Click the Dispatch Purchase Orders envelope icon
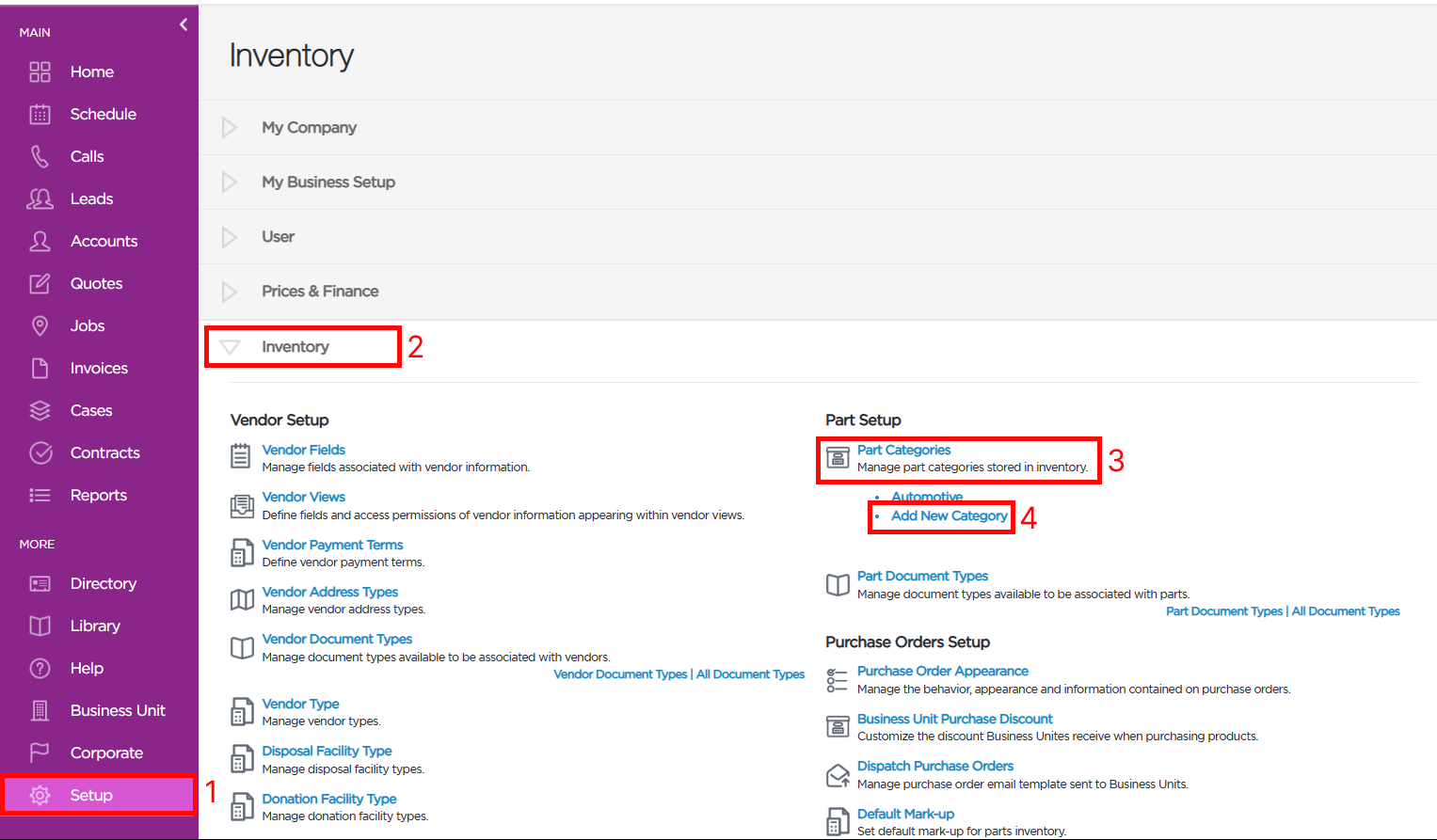The image size is (1437, 840). pyautogui.click(x=838, y=775)
